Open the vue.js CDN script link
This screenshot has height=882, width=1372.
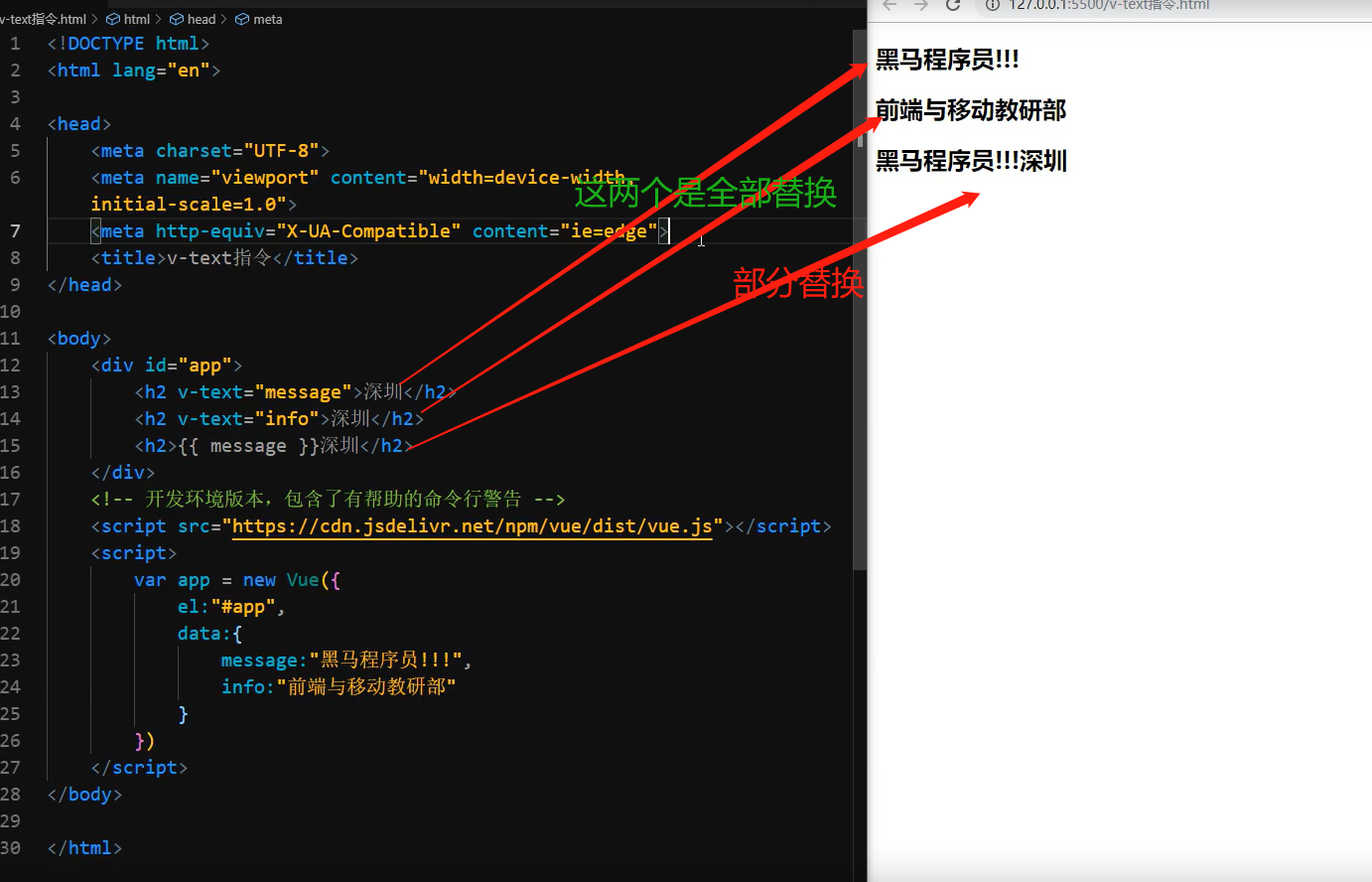click(472, 525)
